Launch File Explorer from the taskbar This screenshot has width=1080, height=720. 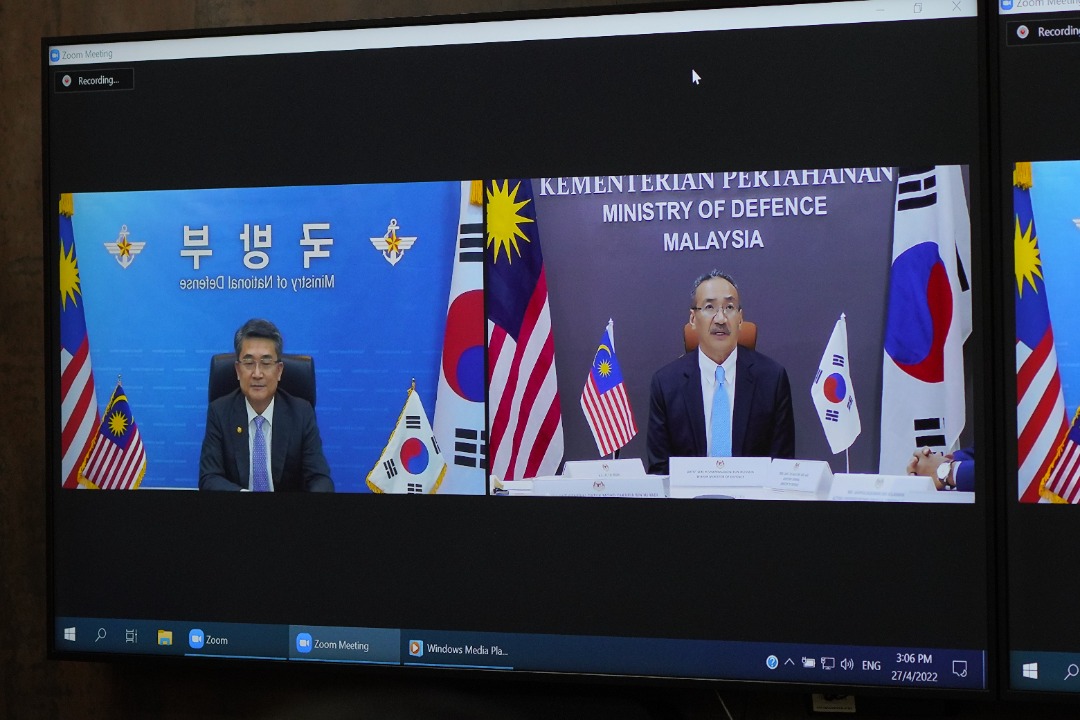[165, 637]
